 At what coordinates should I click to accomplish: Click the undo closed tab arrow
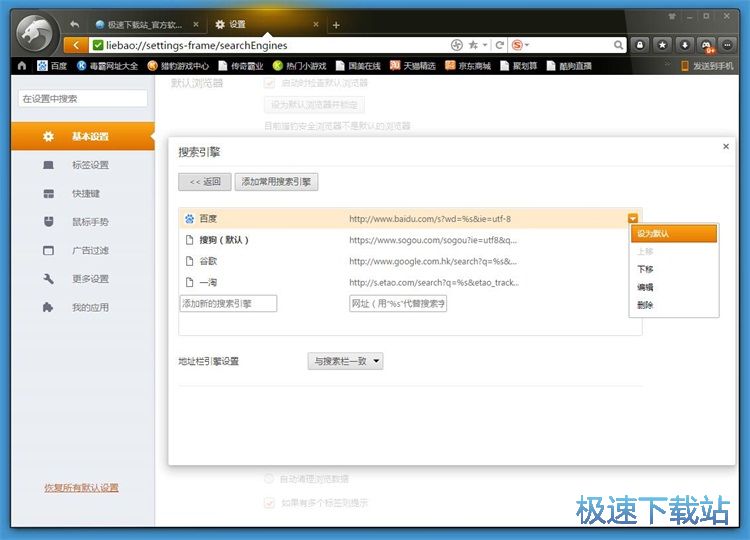[75, 24]
